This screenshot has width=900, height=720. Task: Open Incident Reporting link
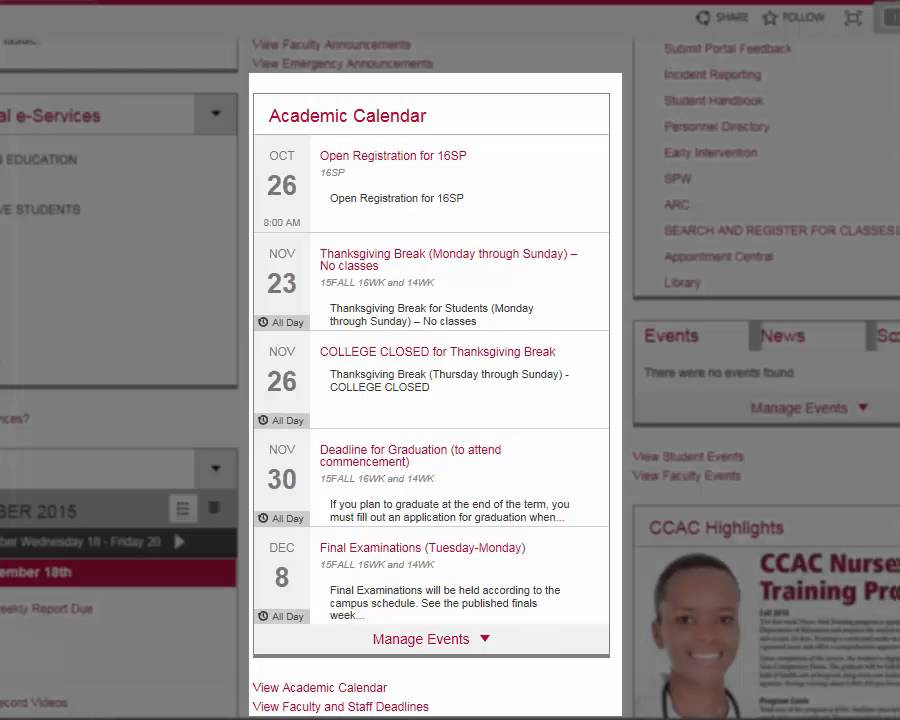[712, 74]
